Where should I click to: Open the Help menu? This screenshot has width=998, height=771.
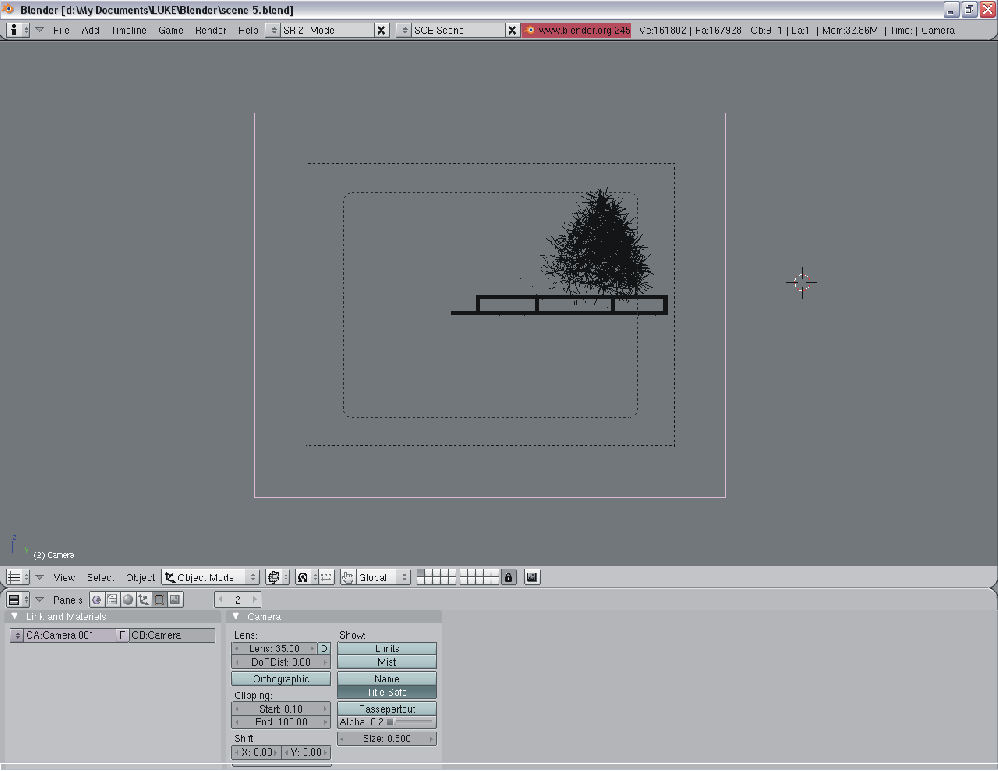point(248,30)
